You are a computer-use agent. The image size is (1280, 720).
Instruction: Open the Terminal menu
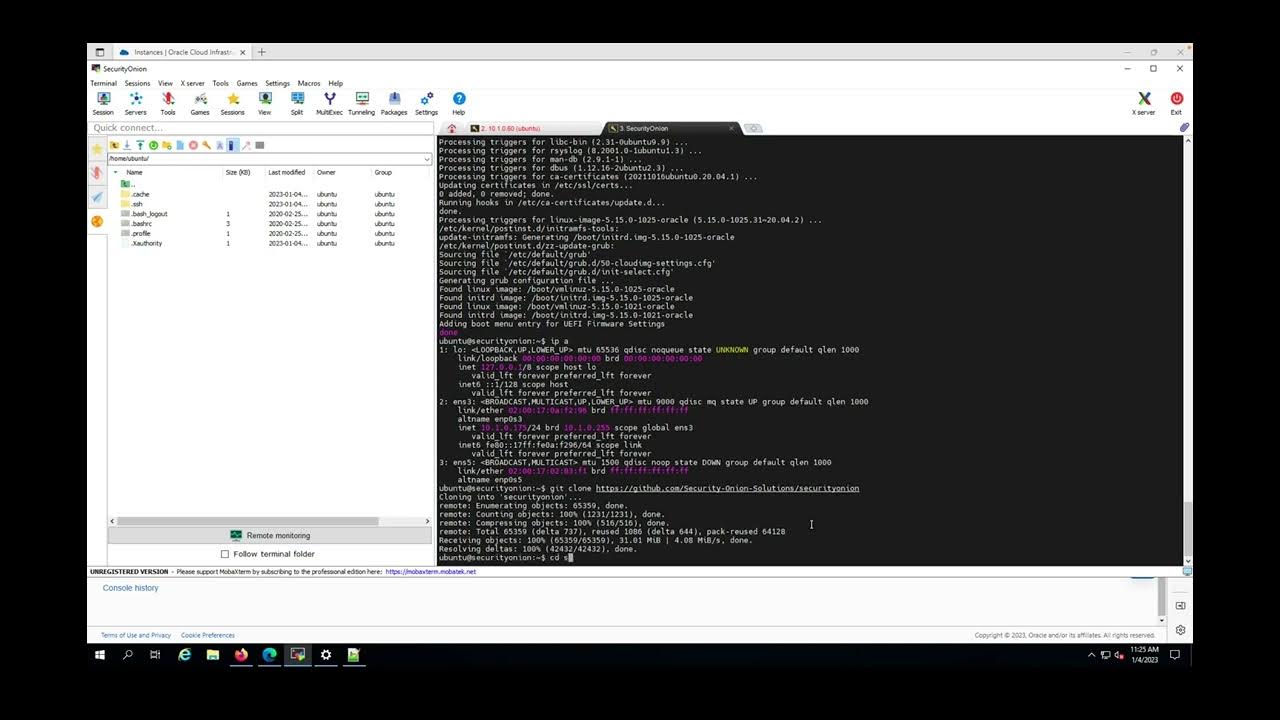tap(103, 83)
